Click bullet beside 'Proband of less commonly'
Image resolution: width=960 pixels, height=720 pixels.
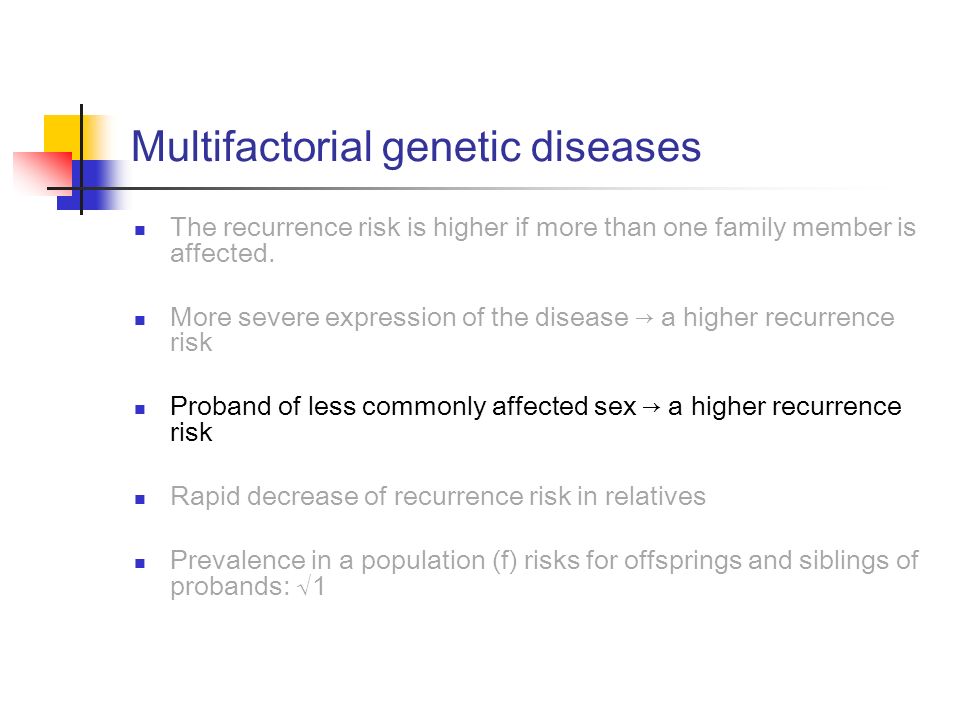(x=140, y=409)
